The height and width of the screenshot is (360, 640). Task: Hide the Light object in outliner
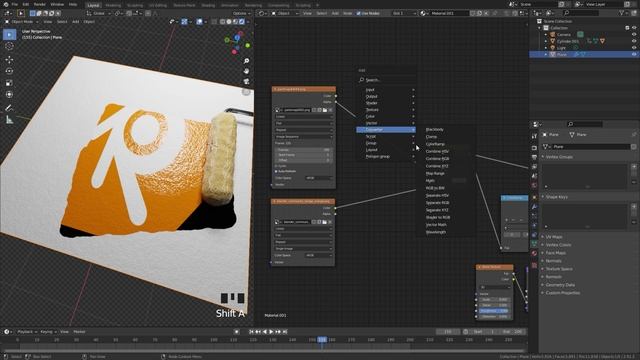(634, 48)
